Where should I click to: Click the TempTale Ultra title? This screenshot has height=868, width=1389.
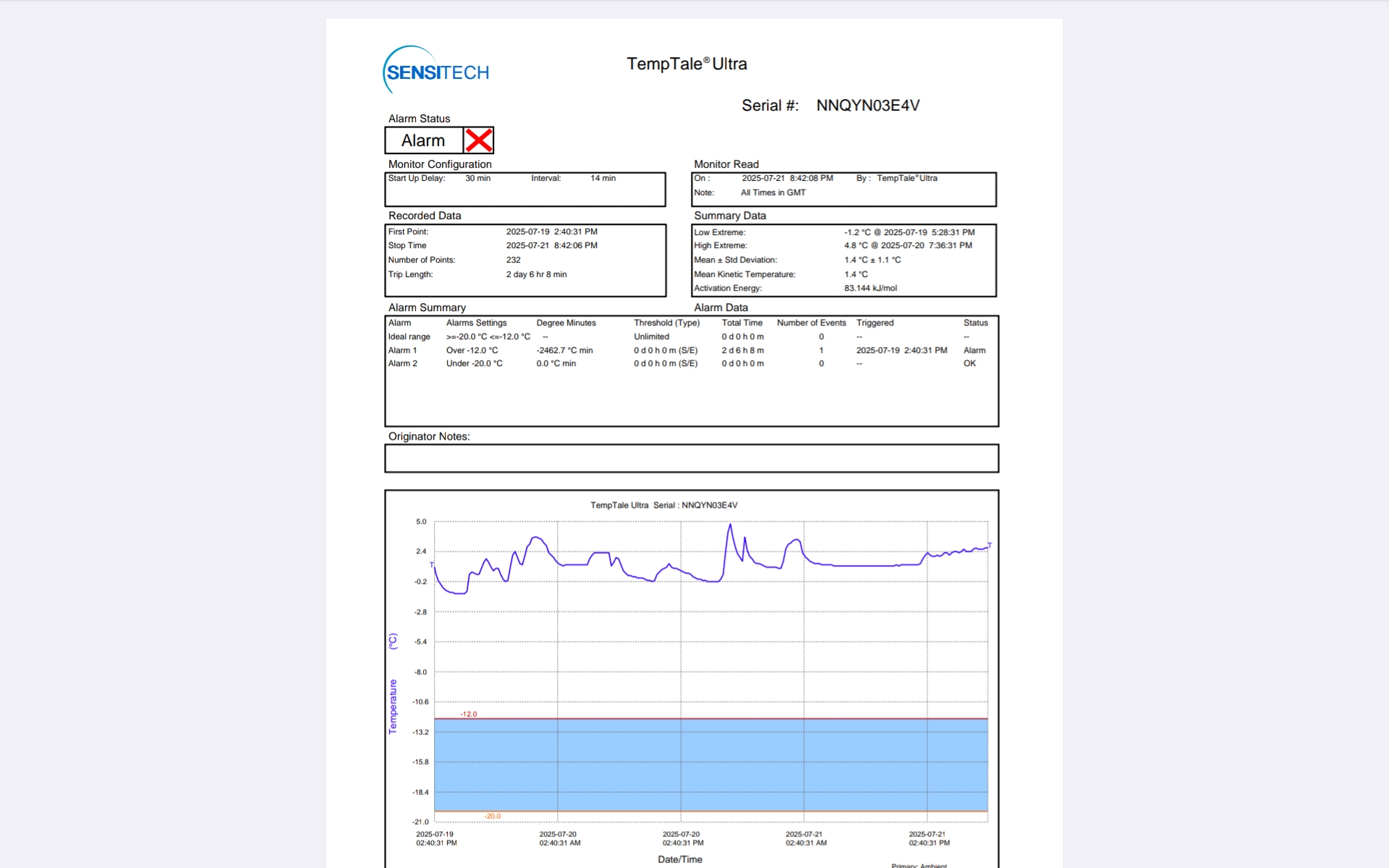coord(686,64)
